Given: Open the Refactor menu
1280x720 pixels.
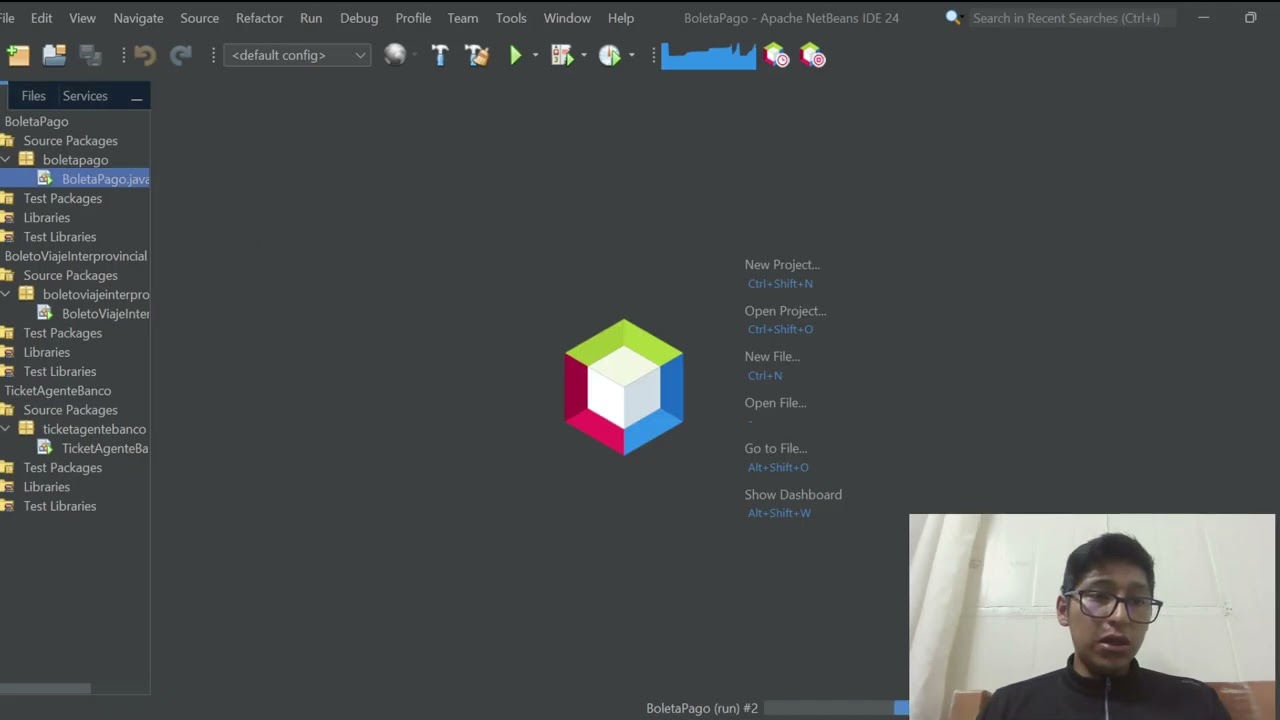Looking at the screenshot, I should click(x=259, y=18).
